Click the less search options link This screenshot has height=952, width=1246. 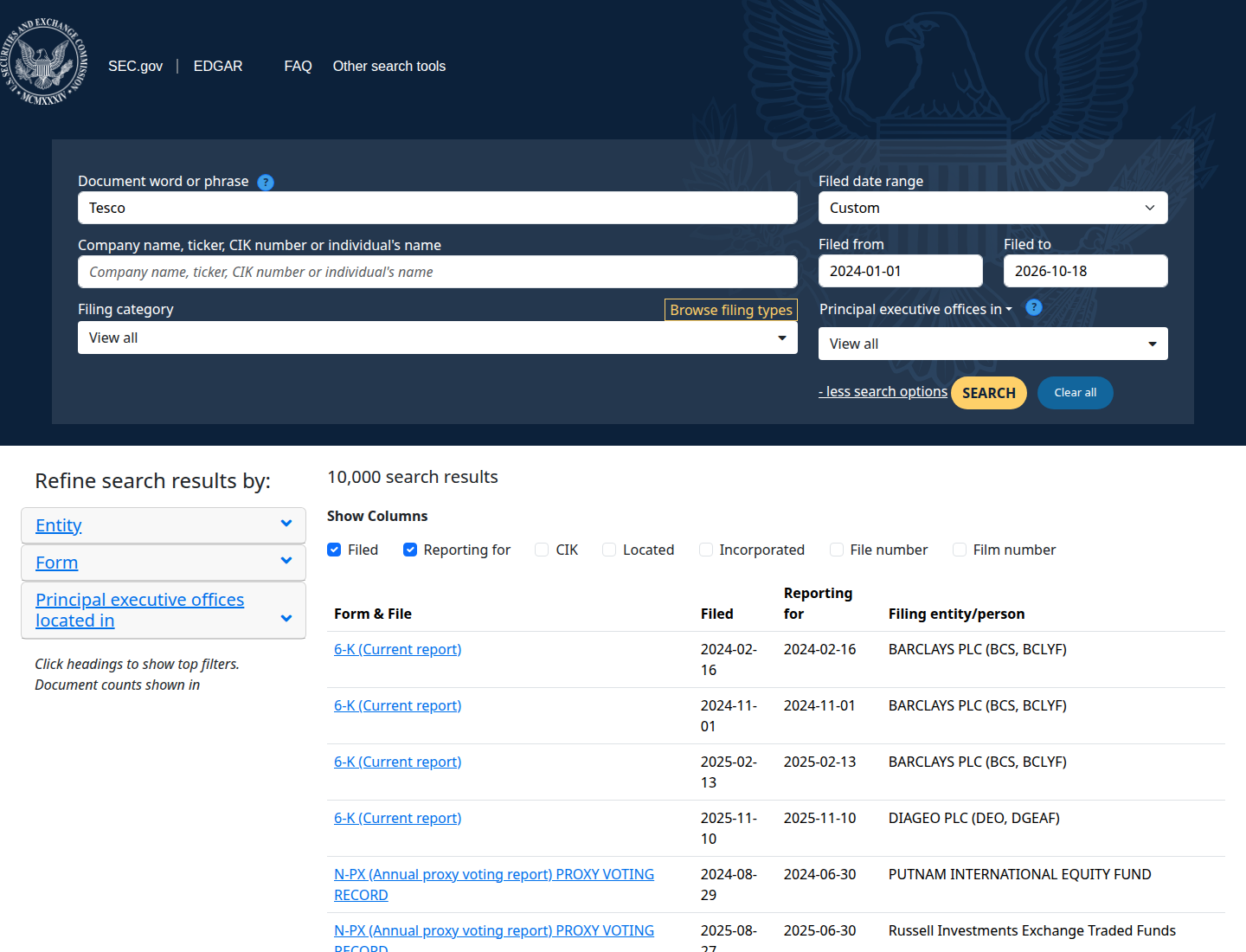click(x=883, y=391)
